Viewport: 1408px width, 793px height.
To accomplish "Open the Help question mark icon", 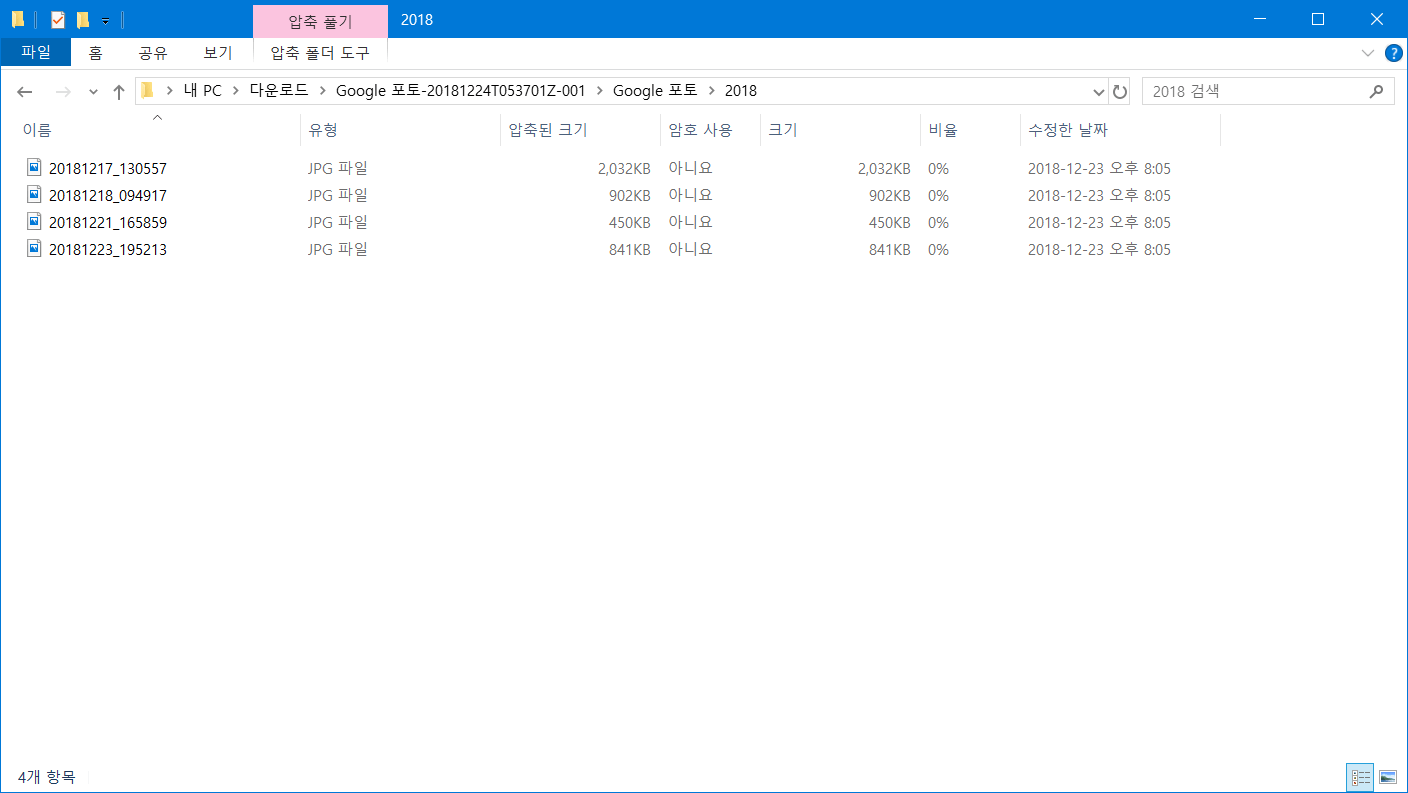I will pyautogui.click(x=1393, y=53).
